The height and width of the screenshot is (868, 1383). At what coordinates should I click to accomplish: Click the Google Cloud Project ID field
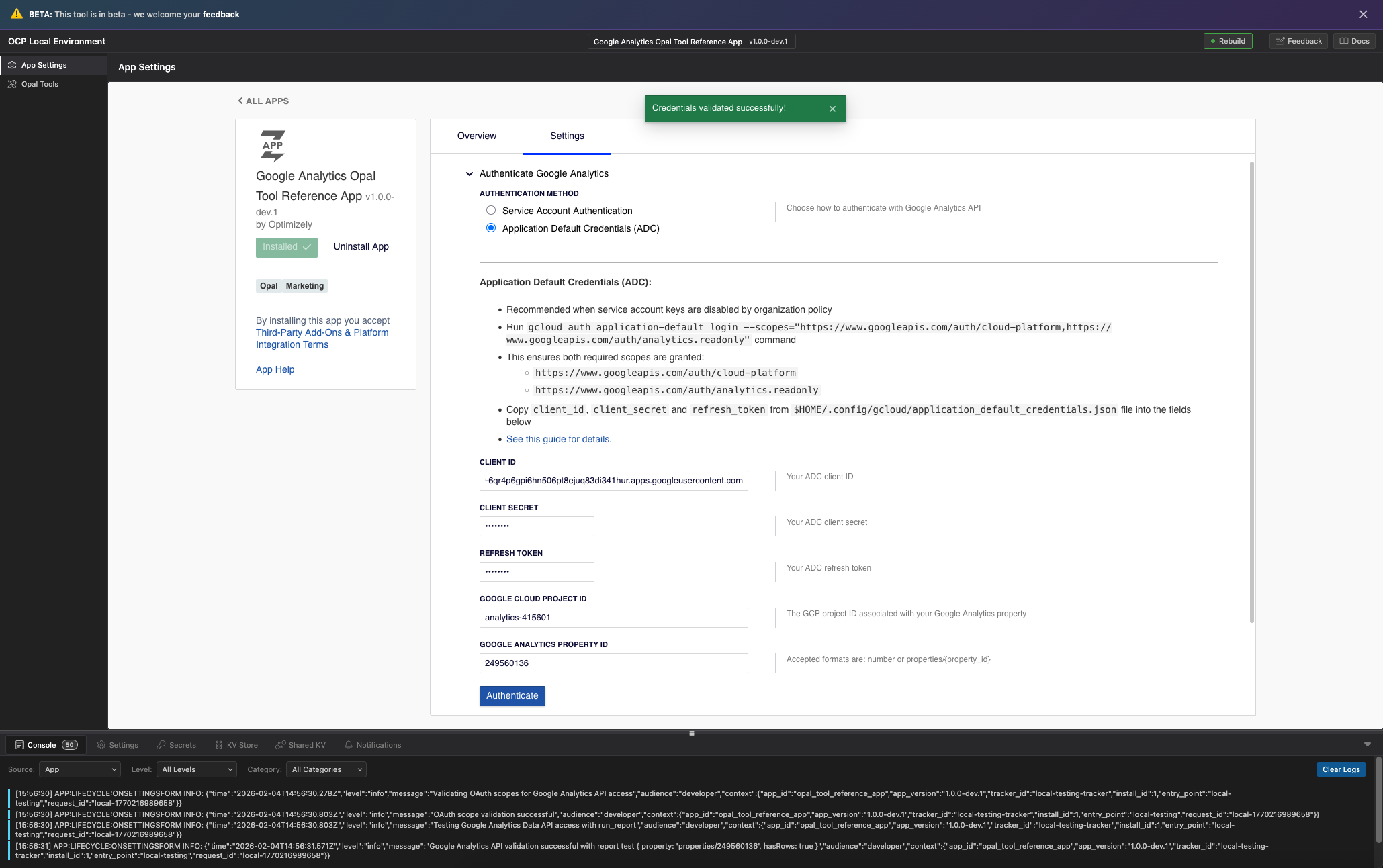[613, 618]
